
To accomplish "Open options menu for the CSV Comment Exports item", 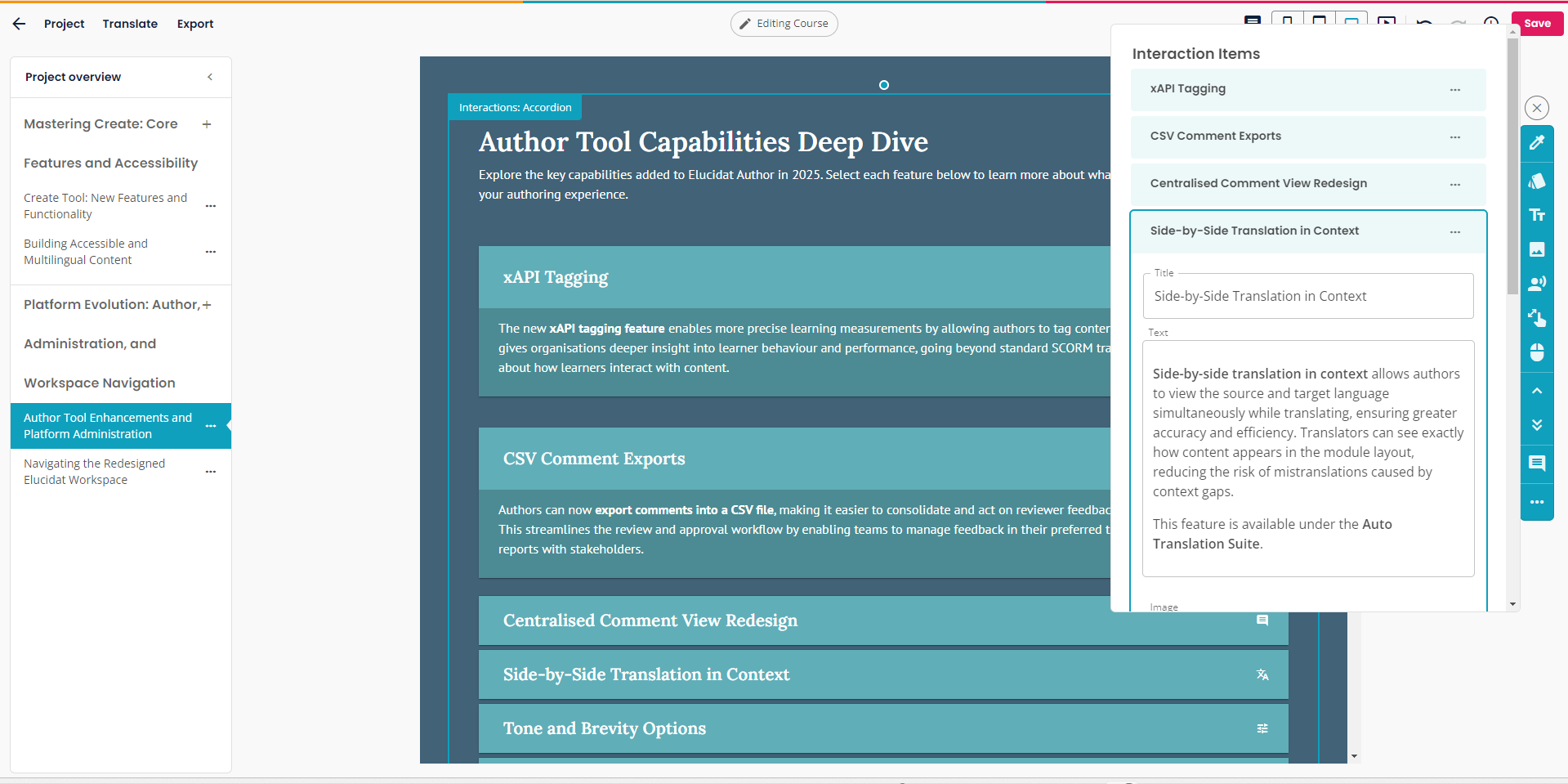I will coord(1455,137).
